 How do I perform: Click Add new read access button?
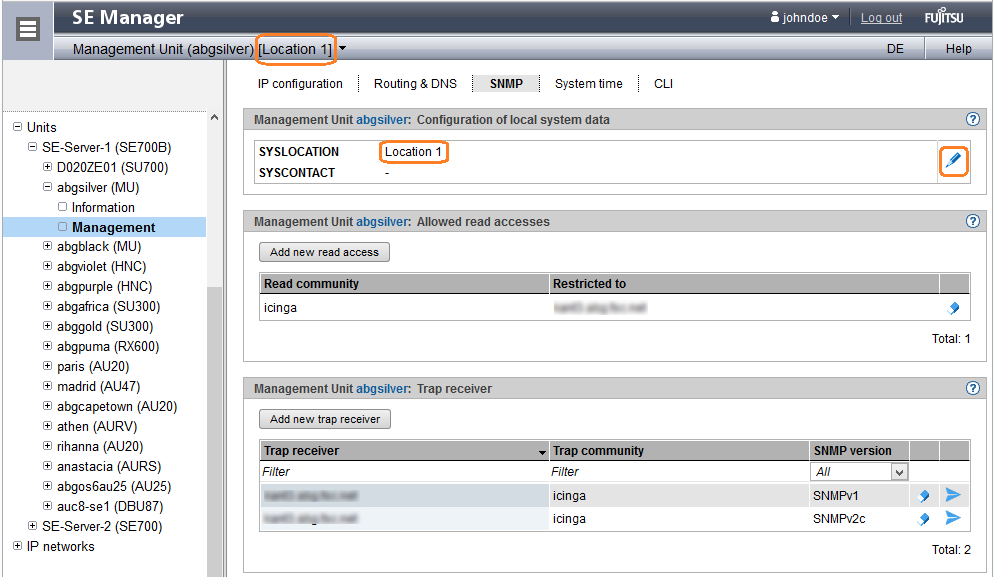[324, 252]
